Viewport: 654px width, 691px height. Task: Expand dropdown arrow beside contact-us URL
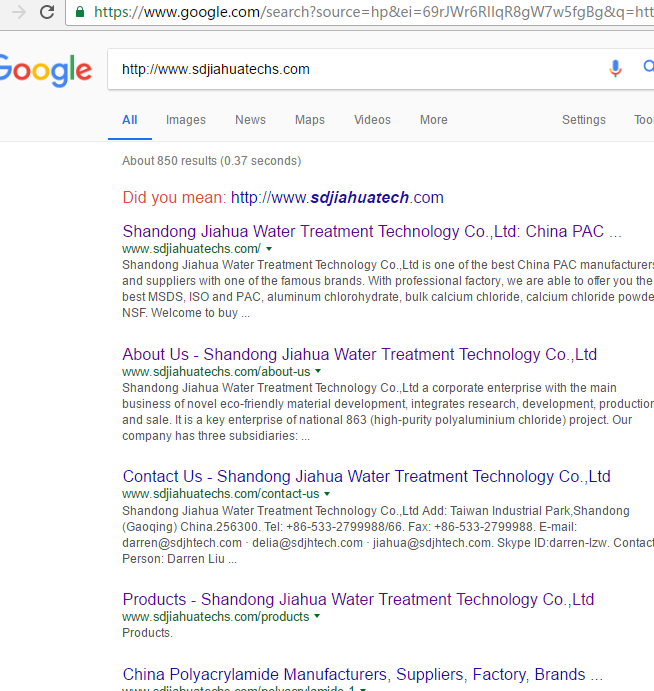pyautogui.click(x=327, y=494)
